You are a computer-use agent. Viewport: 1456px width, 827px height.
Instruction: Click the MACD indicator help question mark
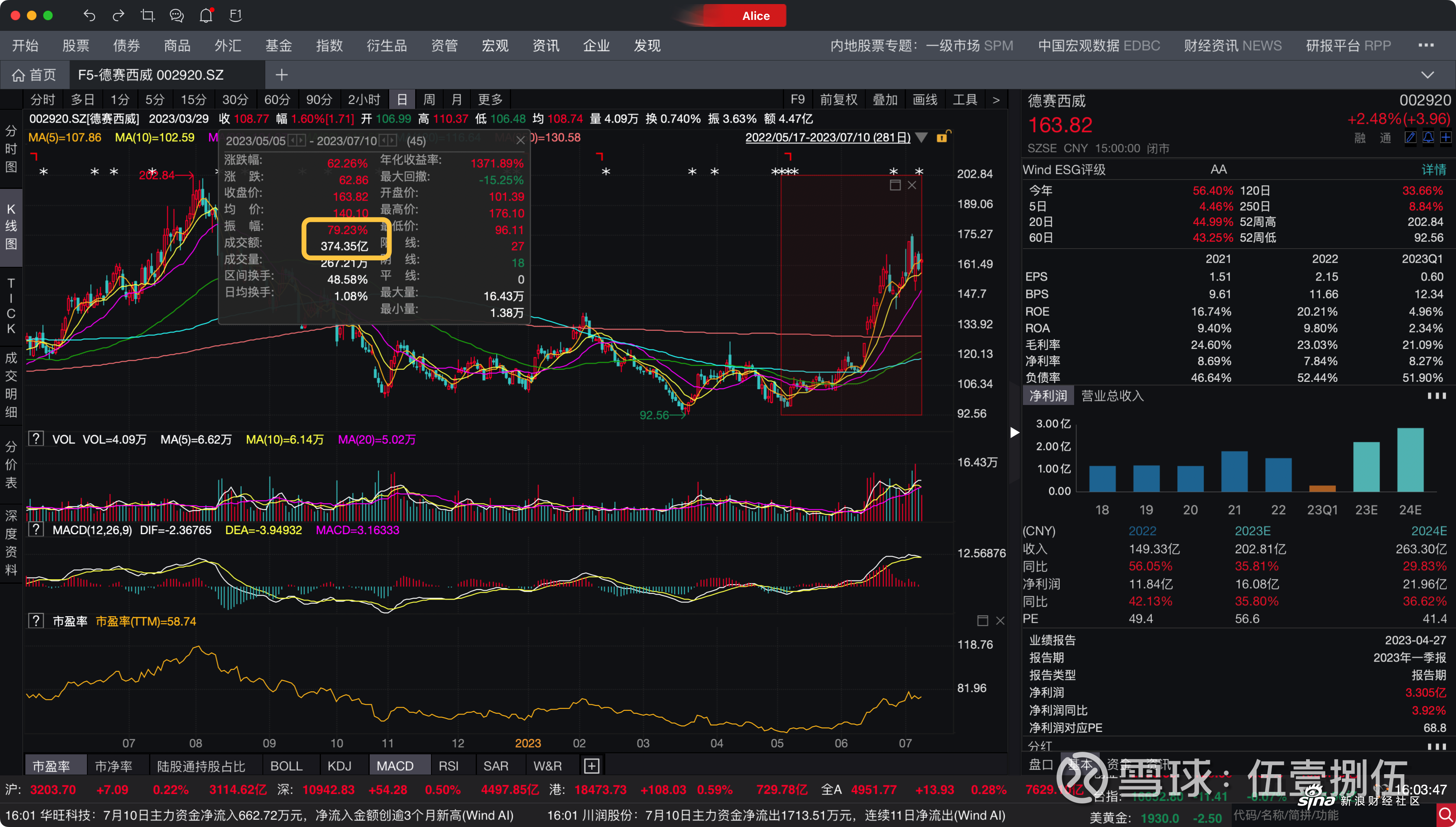coord(36,530)
